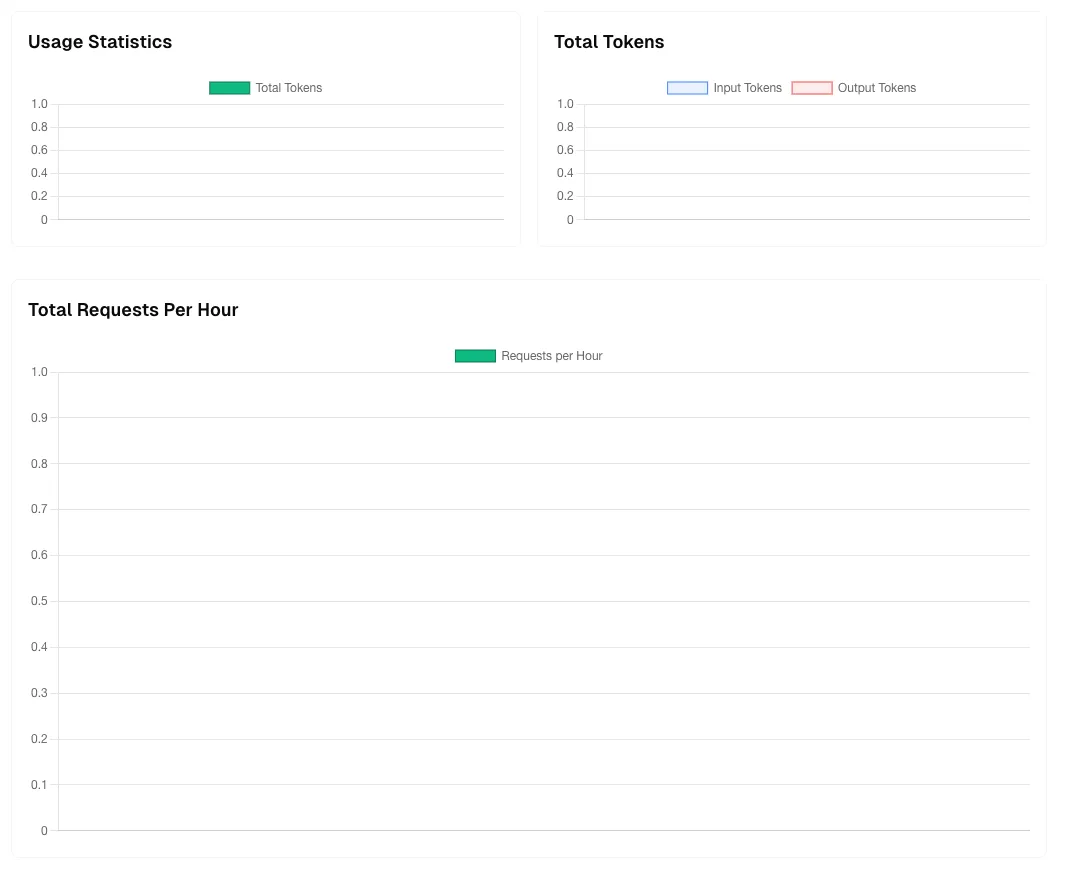1065x873 pixels.
Task: Click the Total Requests Per Hour title
Action: tap(133, 310)
